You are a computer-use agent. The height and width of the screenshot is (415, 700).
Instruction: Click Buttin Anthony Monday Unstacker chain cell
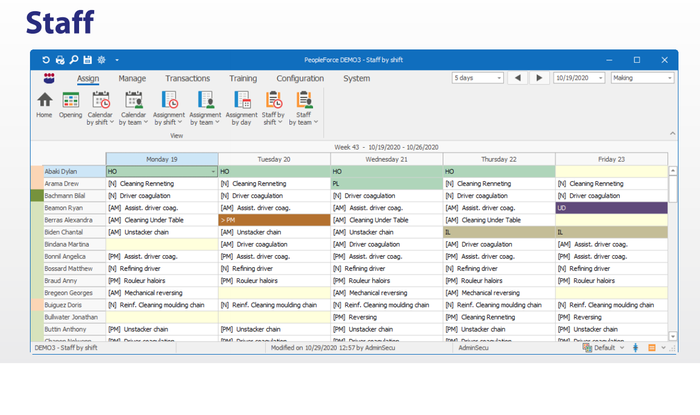pyautogui.click(x=162, y=329)
